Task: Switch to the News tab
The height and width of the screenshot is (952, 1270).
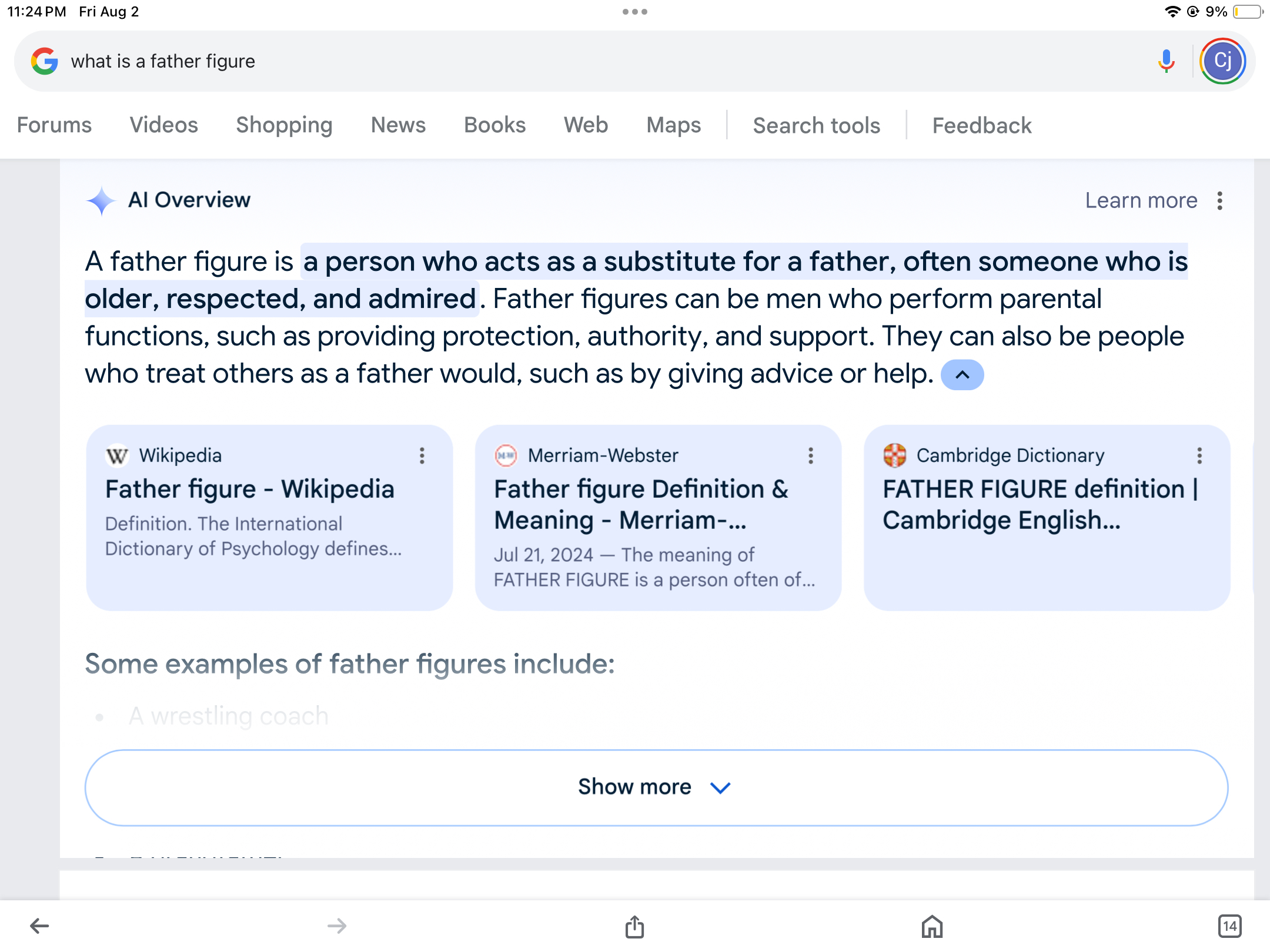Action: click(398, 125)
